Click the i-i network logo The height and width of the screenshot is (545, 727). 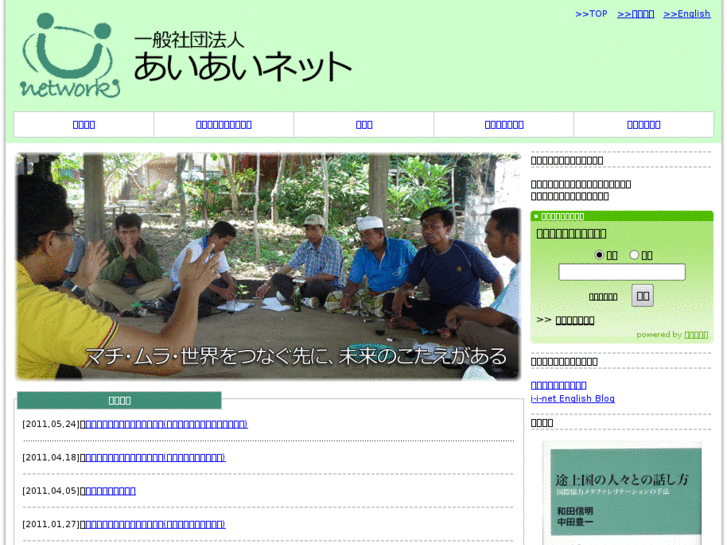pyautogui.click(x=70, y=56)
